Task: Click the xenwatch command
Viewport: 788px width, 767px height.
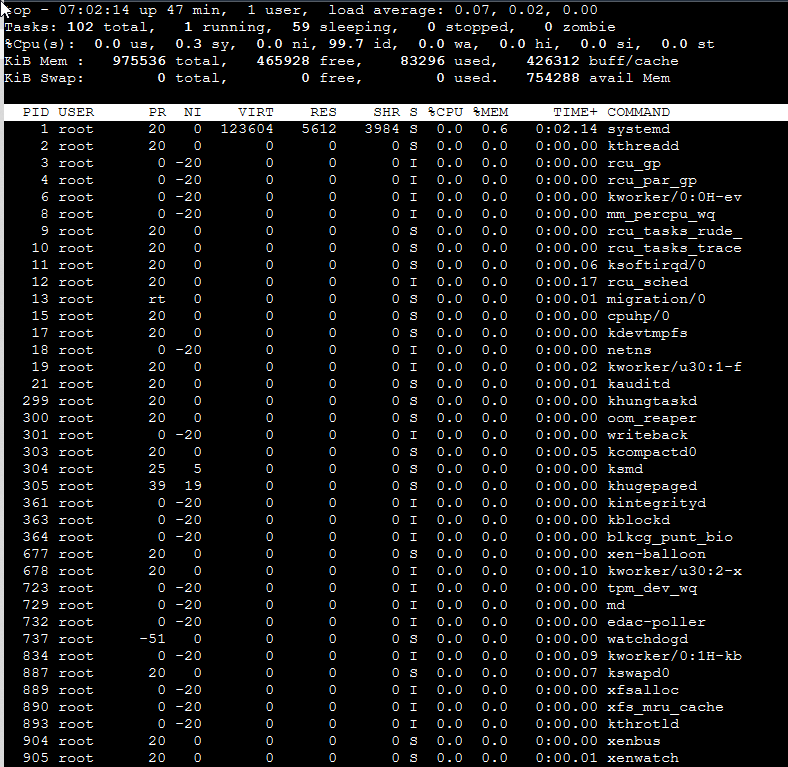Action: click(x=643, y=758)
